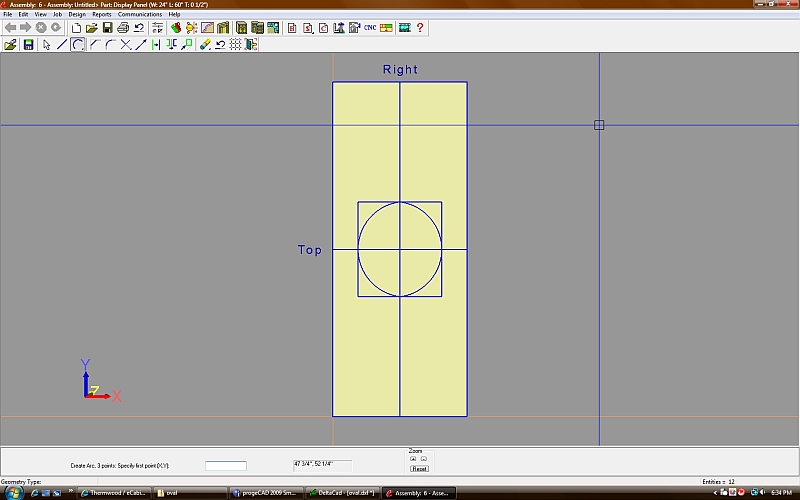Viewport: 800px width, 500px height.
Task: Select the pointer selection tool
Action: pyautogui.click(x=46, y=44)
